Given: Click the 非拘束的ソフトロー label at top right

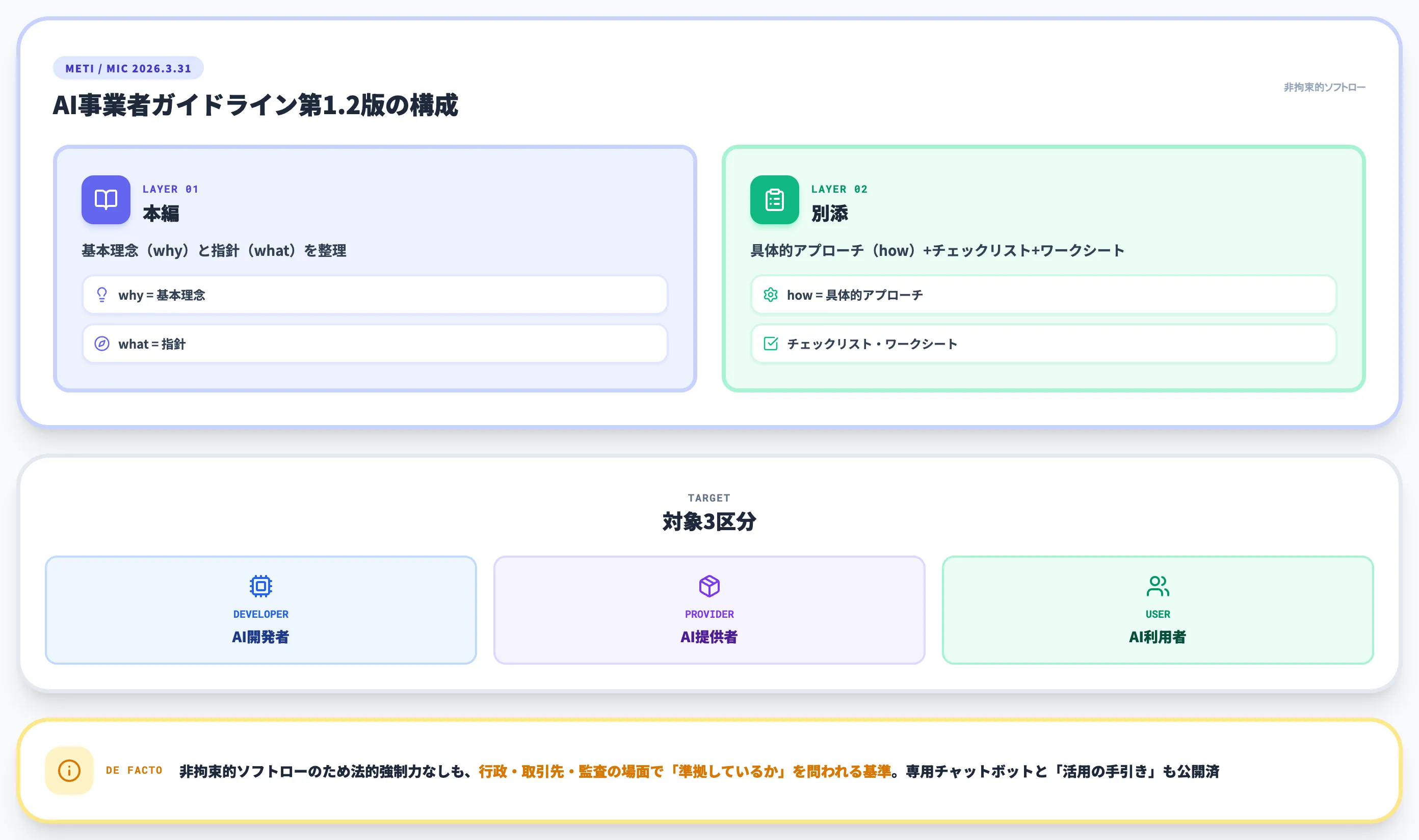Looking at the screenshot, I should point(1324,87).
